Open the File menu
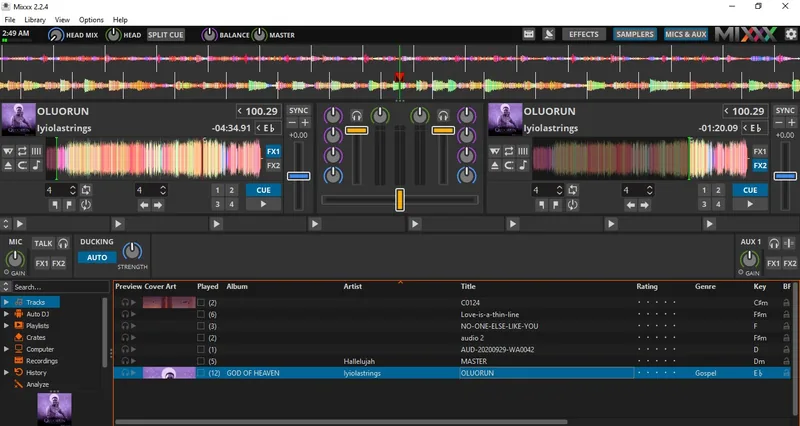 10,19
